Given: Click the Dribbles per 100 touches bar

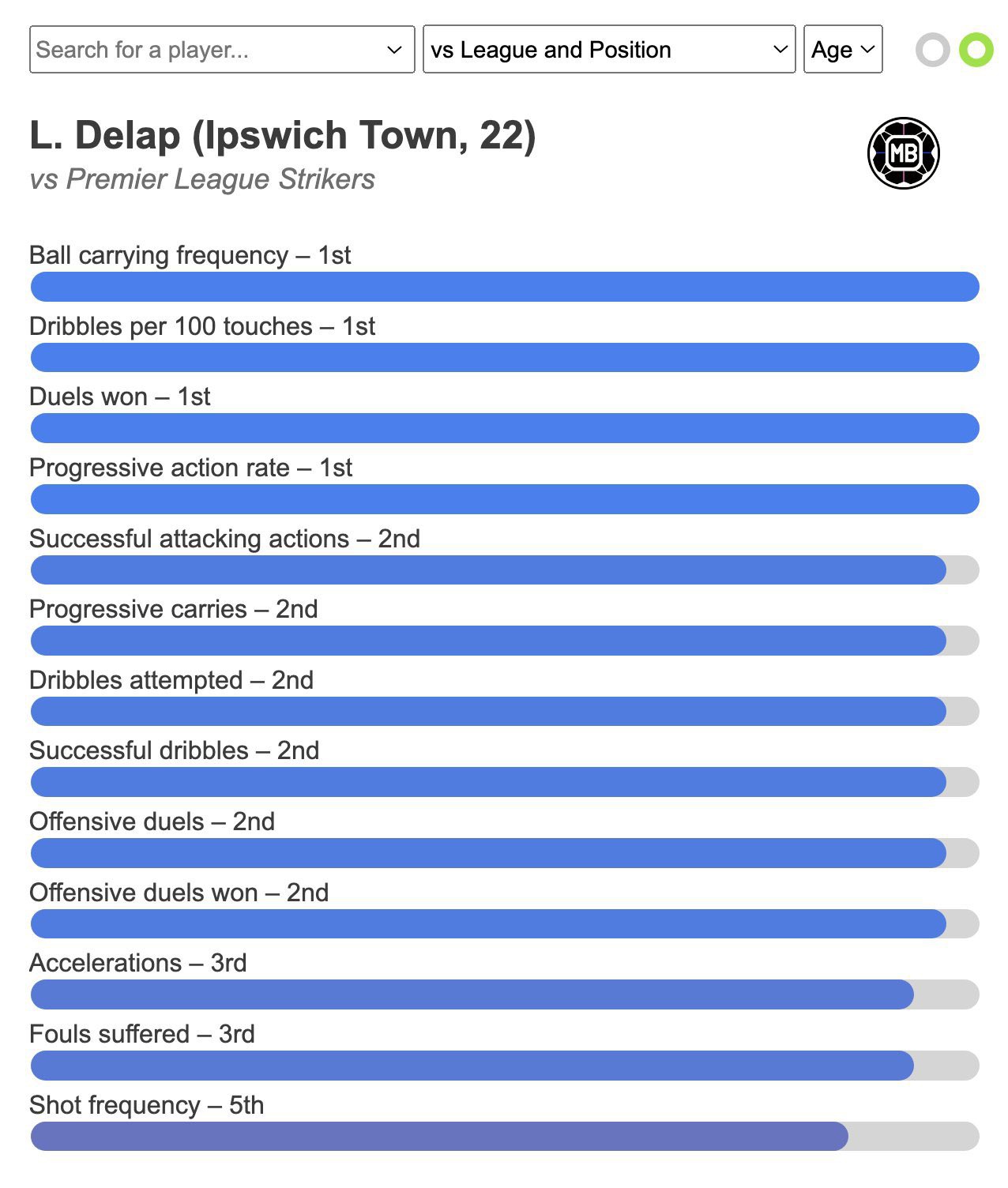Looking at the screenshot, I should 505,357.
